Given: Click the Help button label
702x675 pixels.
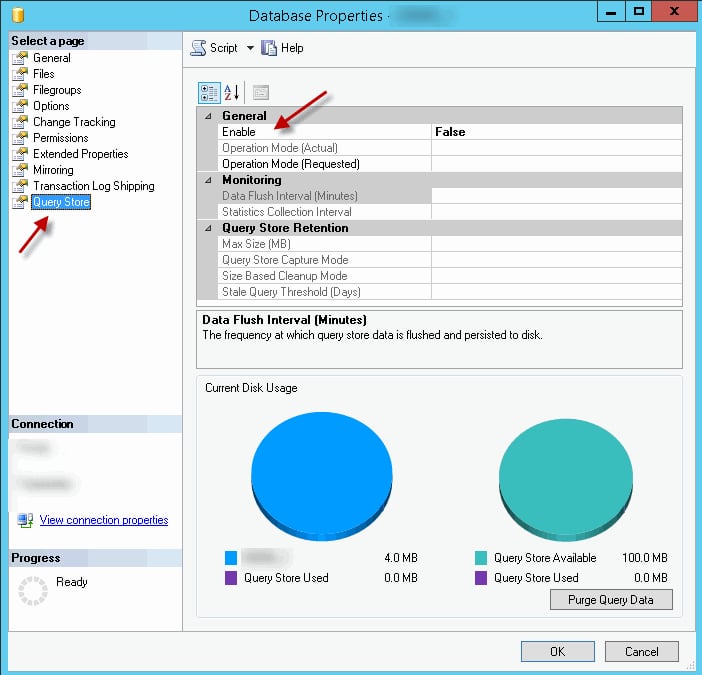Looking at the screenshot, I should click(292, 48).
